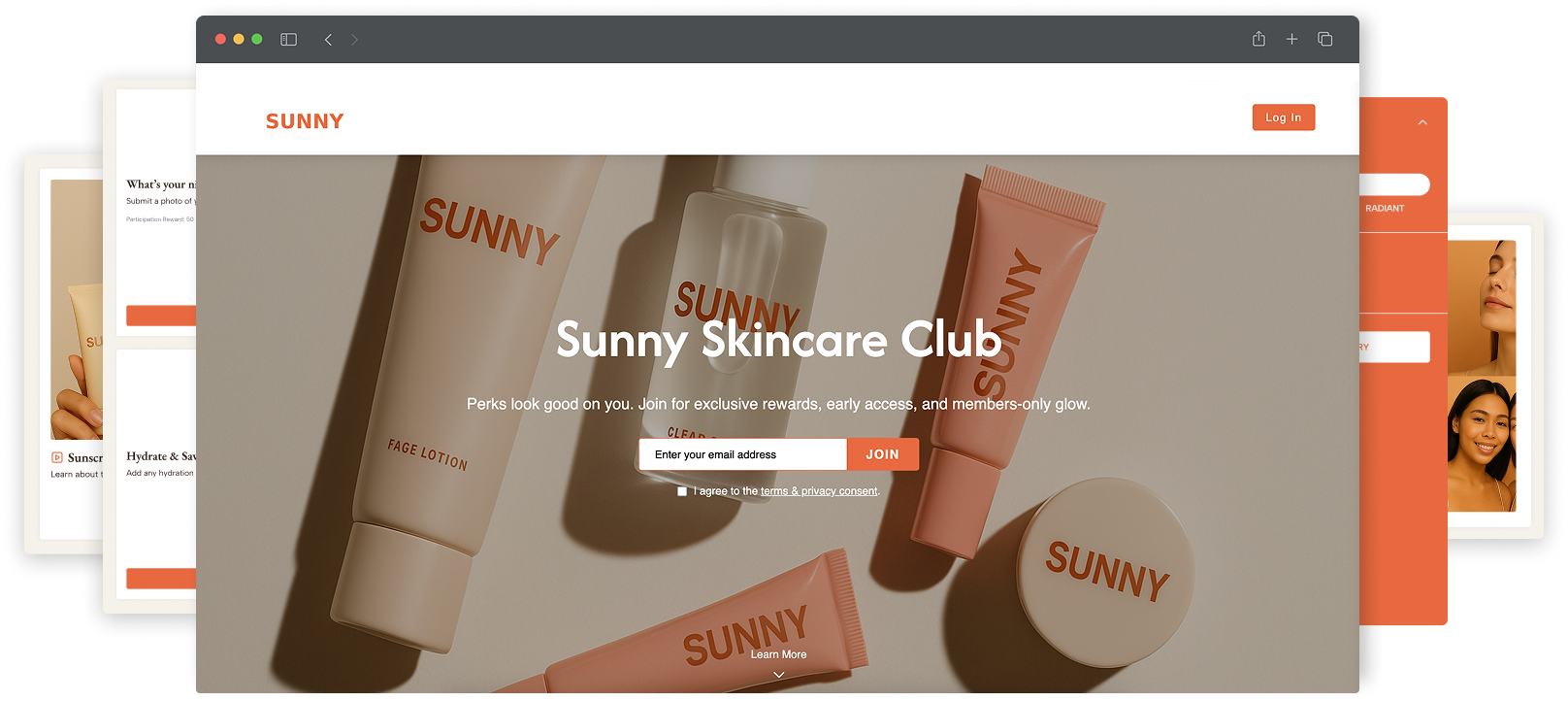Click the browser sidebar toggle icon
The height and width of the screenshot is (701, 1568).
(x=288, y=40)
